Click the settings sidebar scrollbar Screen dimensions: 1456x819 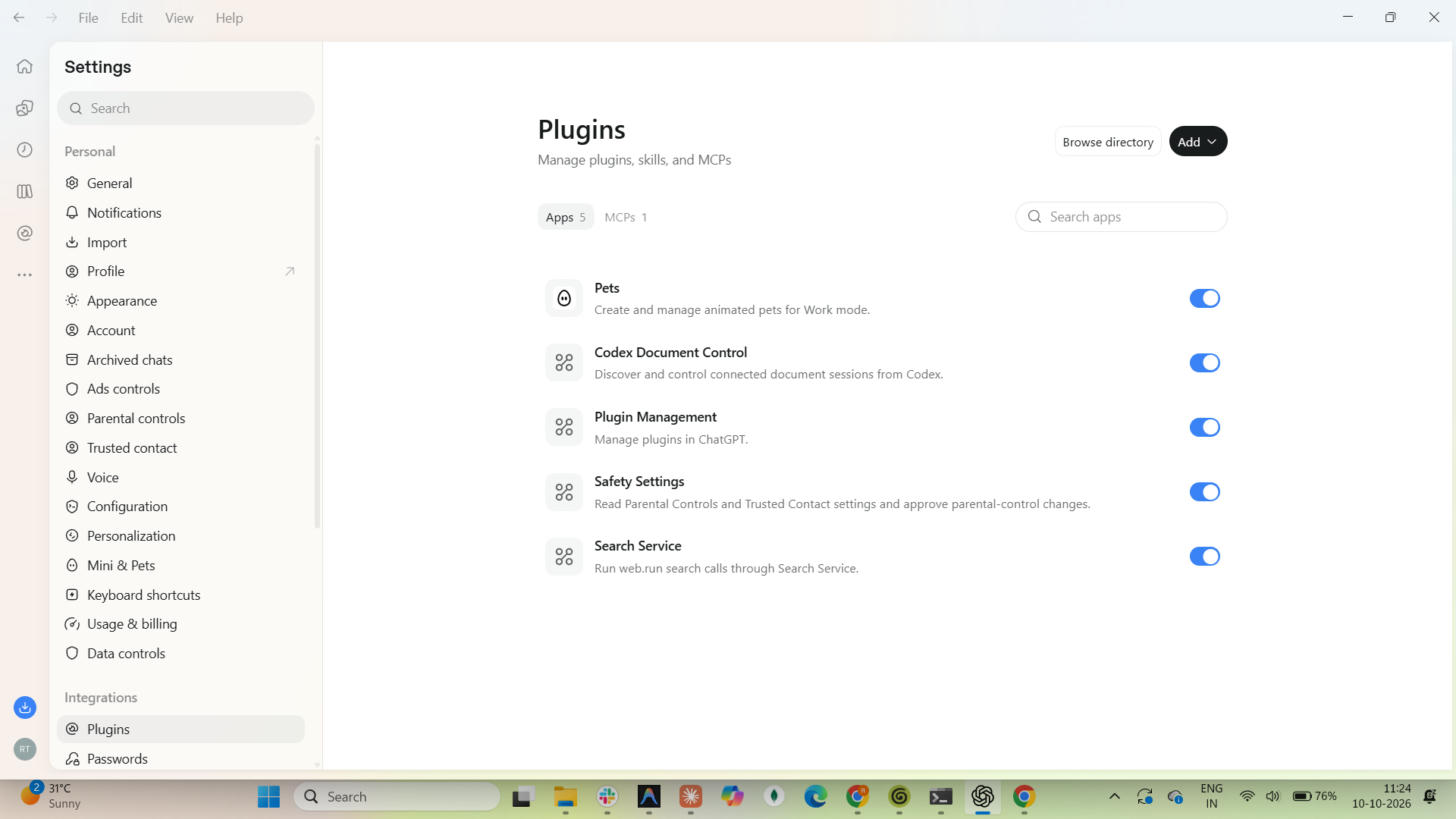point(317,335)
